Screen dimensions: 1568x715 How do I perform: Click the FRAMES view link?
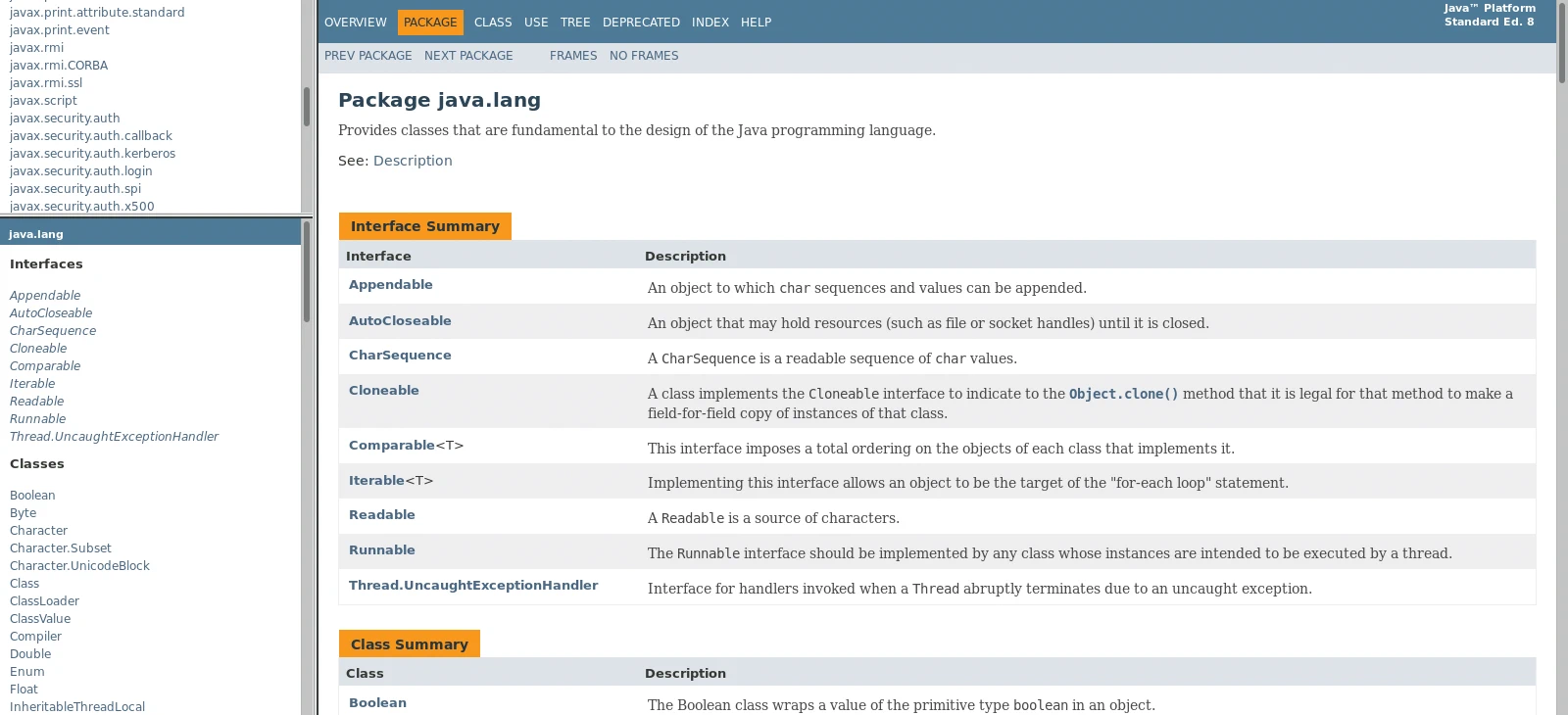tap(573, 56)
